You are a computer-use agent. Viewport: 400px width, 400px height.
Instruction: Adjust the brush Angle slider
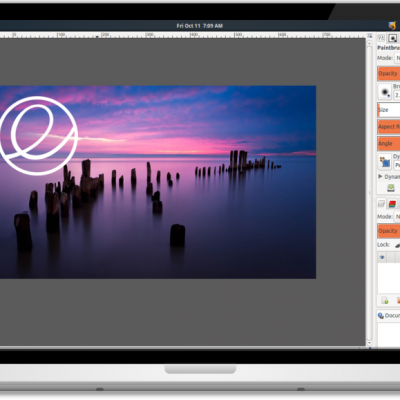pyautogui.click(x=389, y=143)
